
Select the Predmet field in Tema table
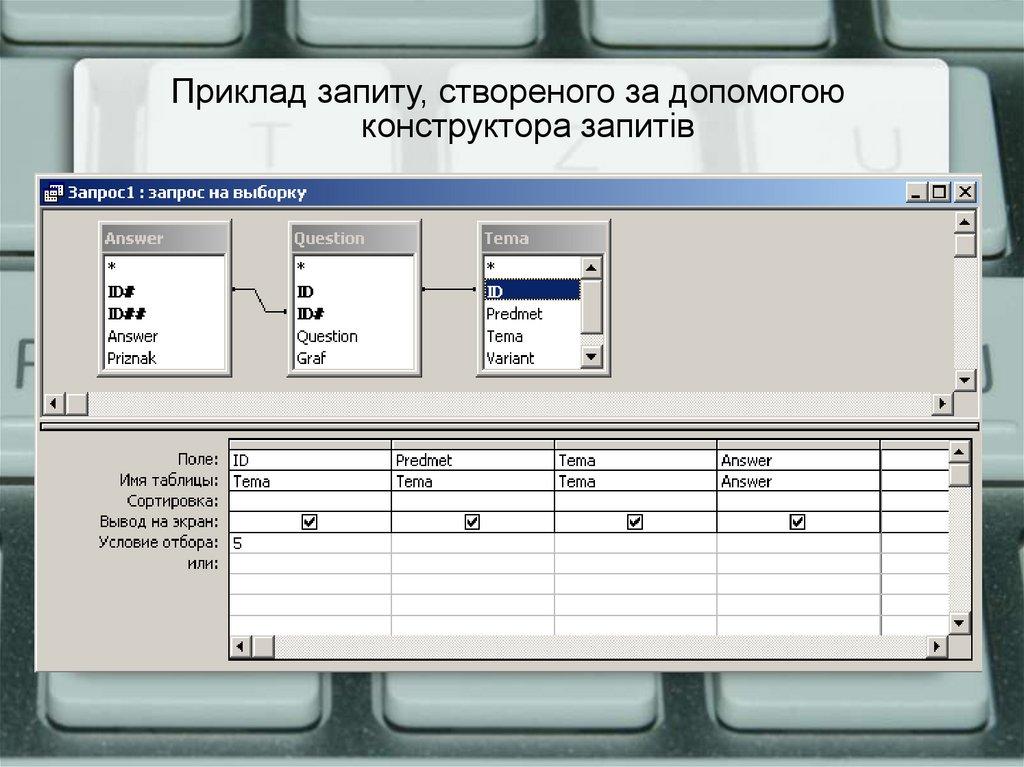(x=515, y=313)
